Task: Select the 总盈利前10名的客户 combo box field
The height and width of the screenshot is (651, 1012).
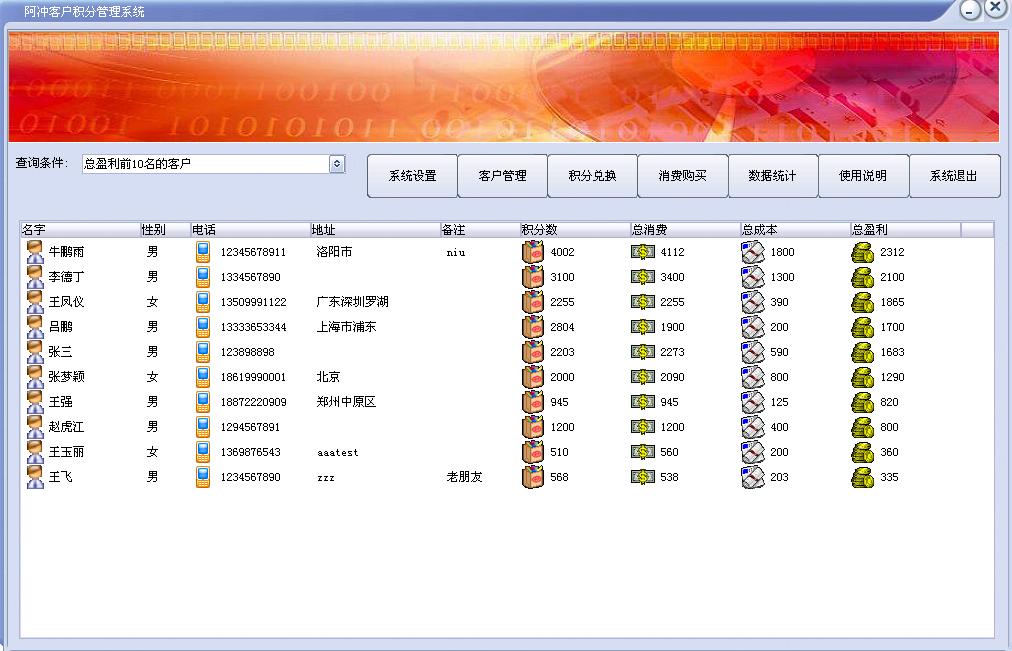Action: 205,163
